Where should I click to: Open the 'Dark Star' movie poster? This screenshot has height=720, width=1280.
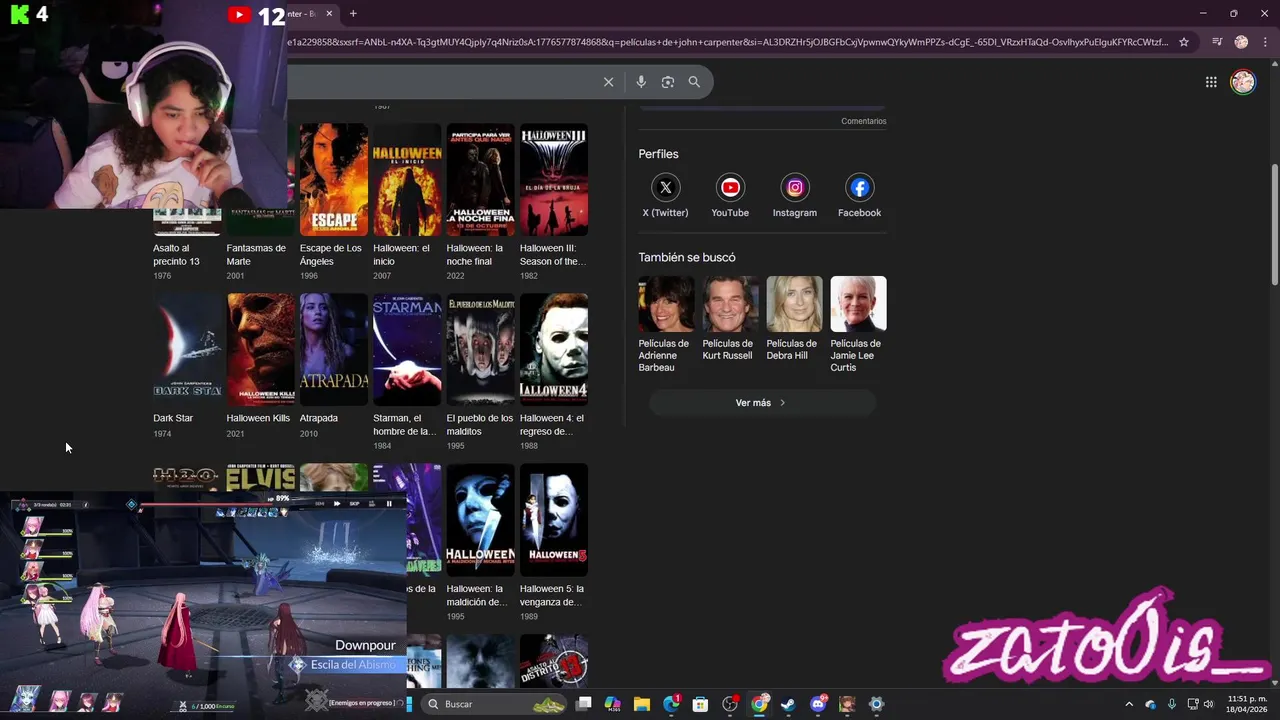pyautogui.click(x=187, y=350)
